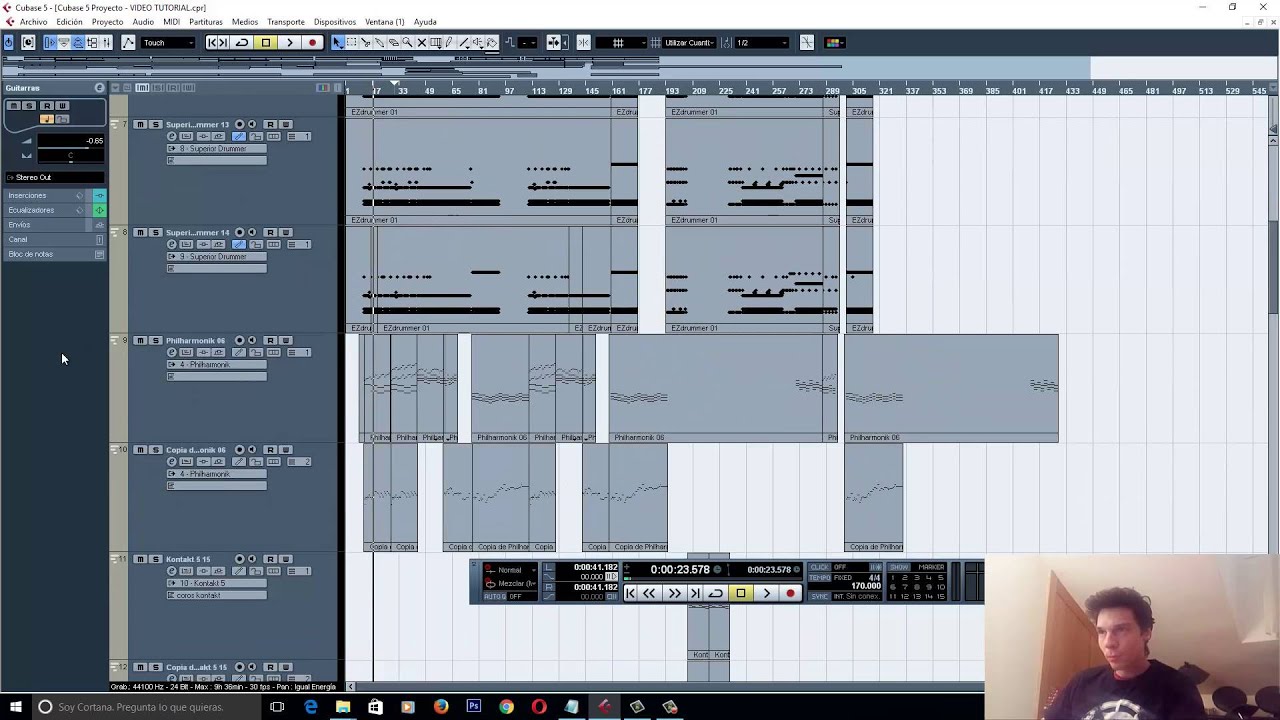
Task: Click the Windows Start button
Action: [x=15, y=707]
